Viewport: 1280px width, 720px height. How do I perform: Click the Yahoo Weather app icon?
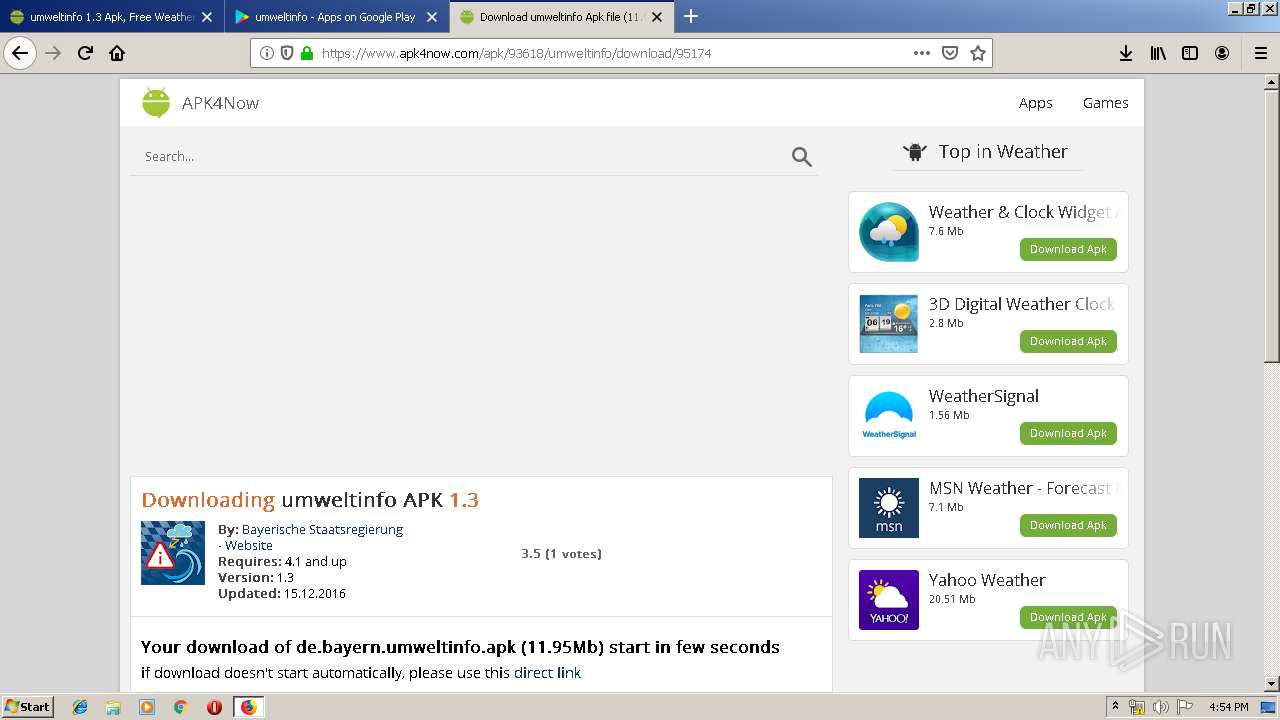(889, 600)
